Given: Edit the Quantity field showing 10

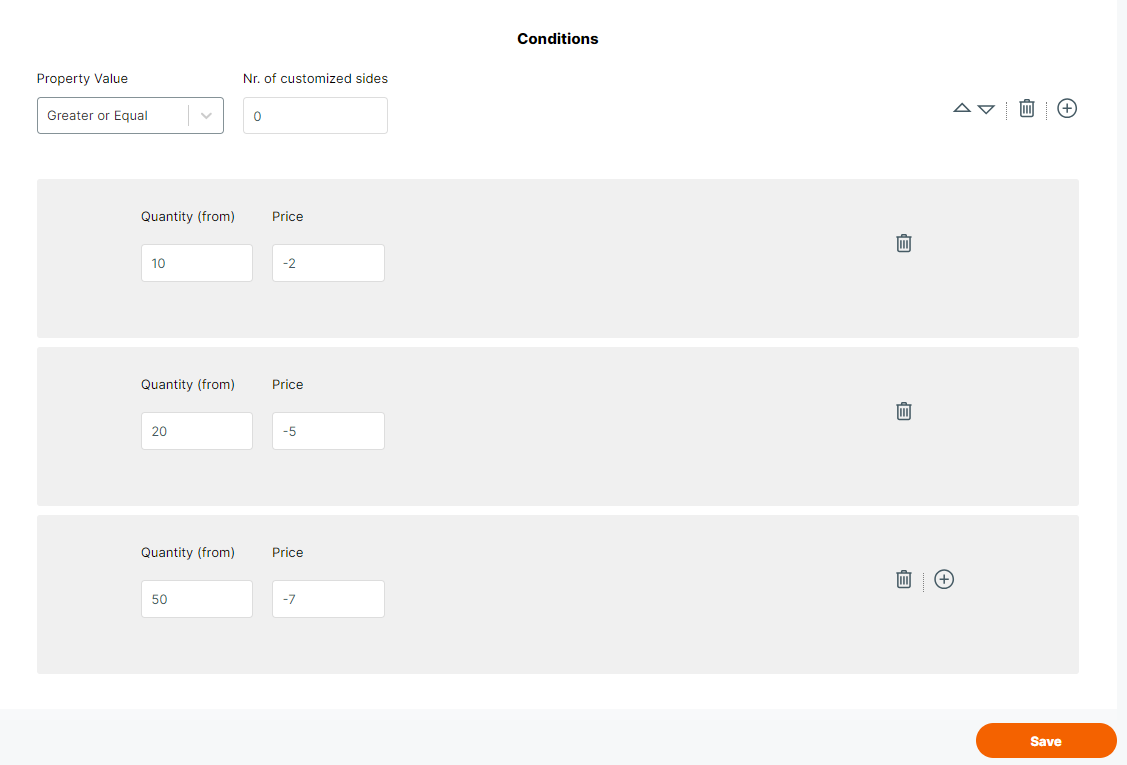Looking at the screenshot, I should 197,263.
